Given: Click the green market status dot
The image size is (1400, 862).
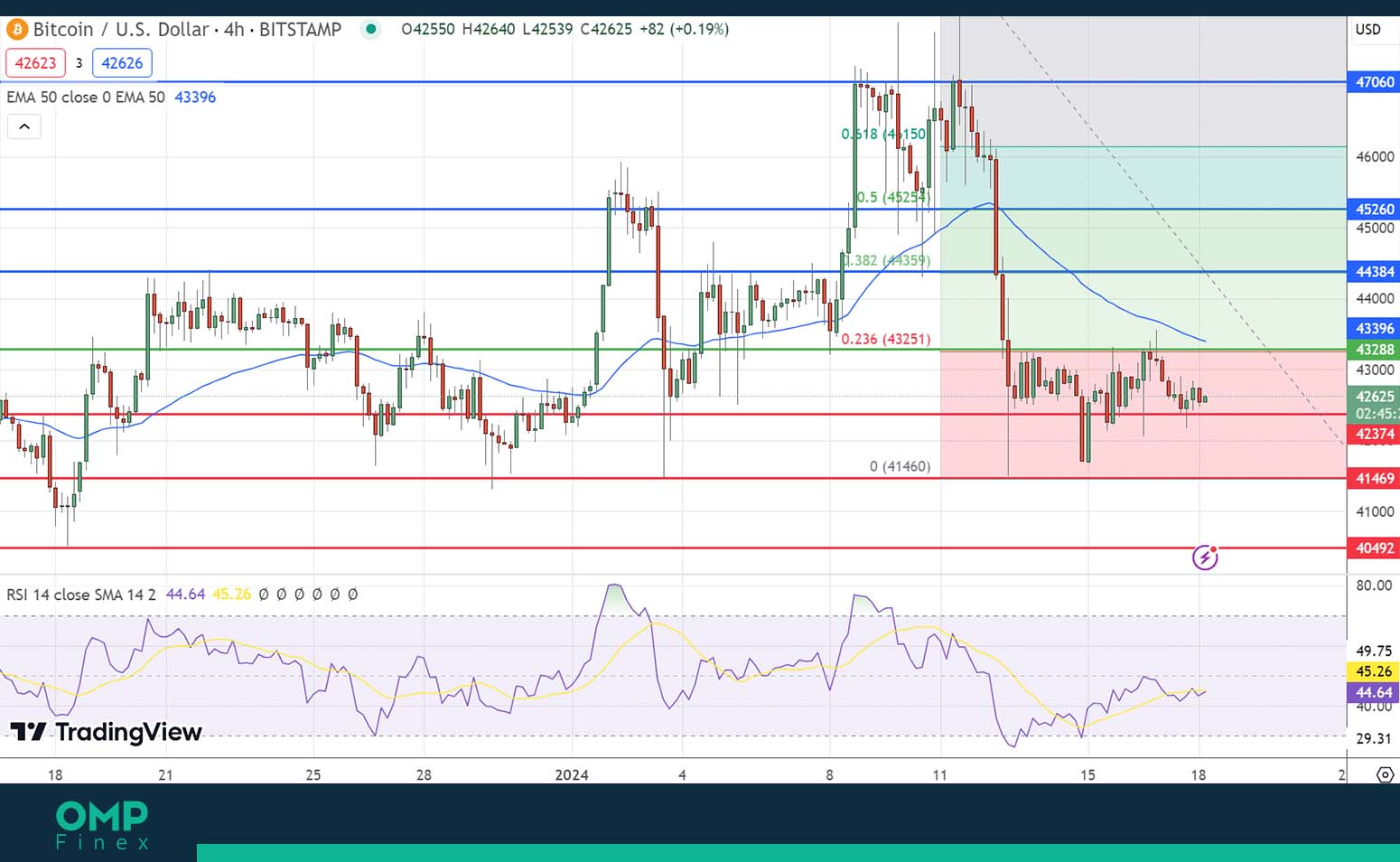Looking at the screenshot, I should [370, 29].
